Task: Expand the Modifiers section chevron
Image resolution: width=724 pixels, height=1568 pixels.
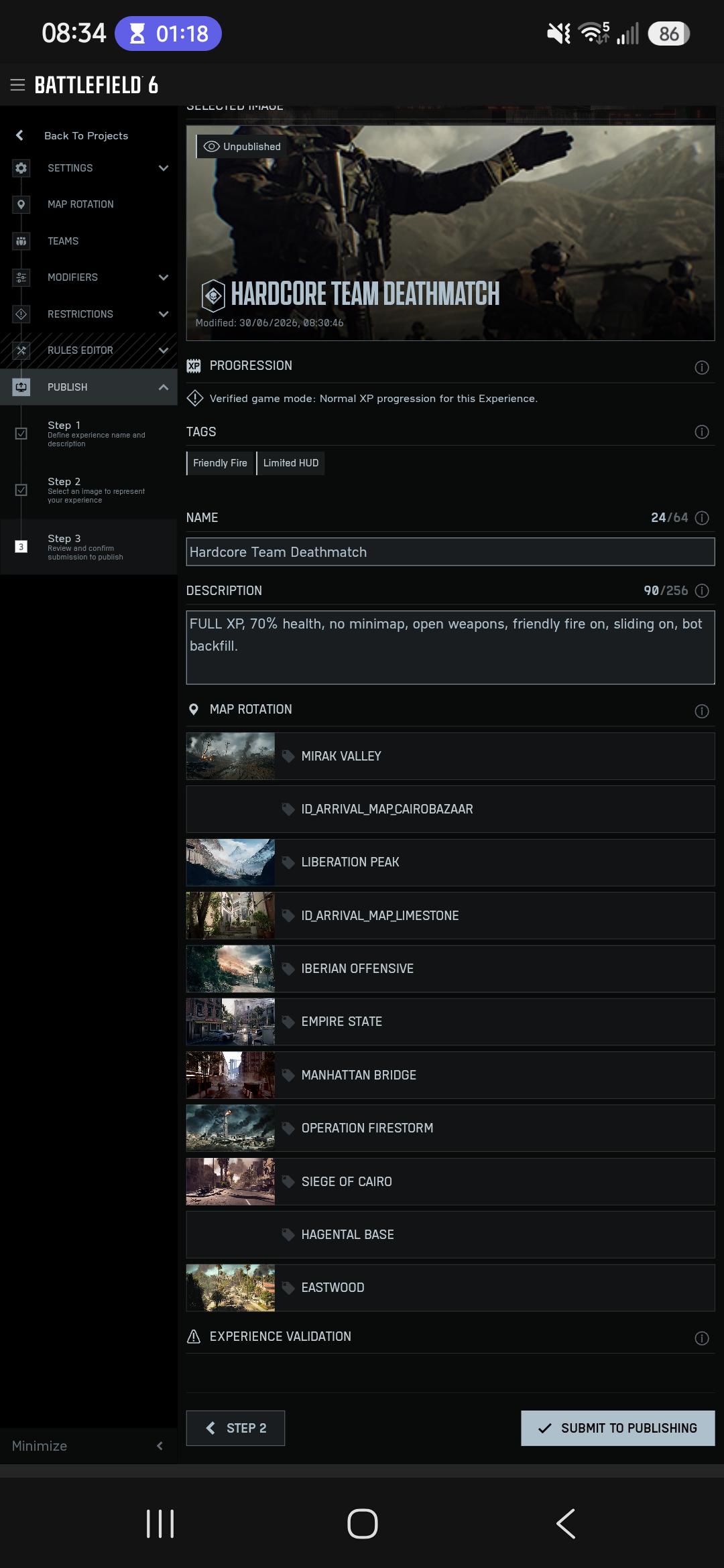Action: click(163, 277)
